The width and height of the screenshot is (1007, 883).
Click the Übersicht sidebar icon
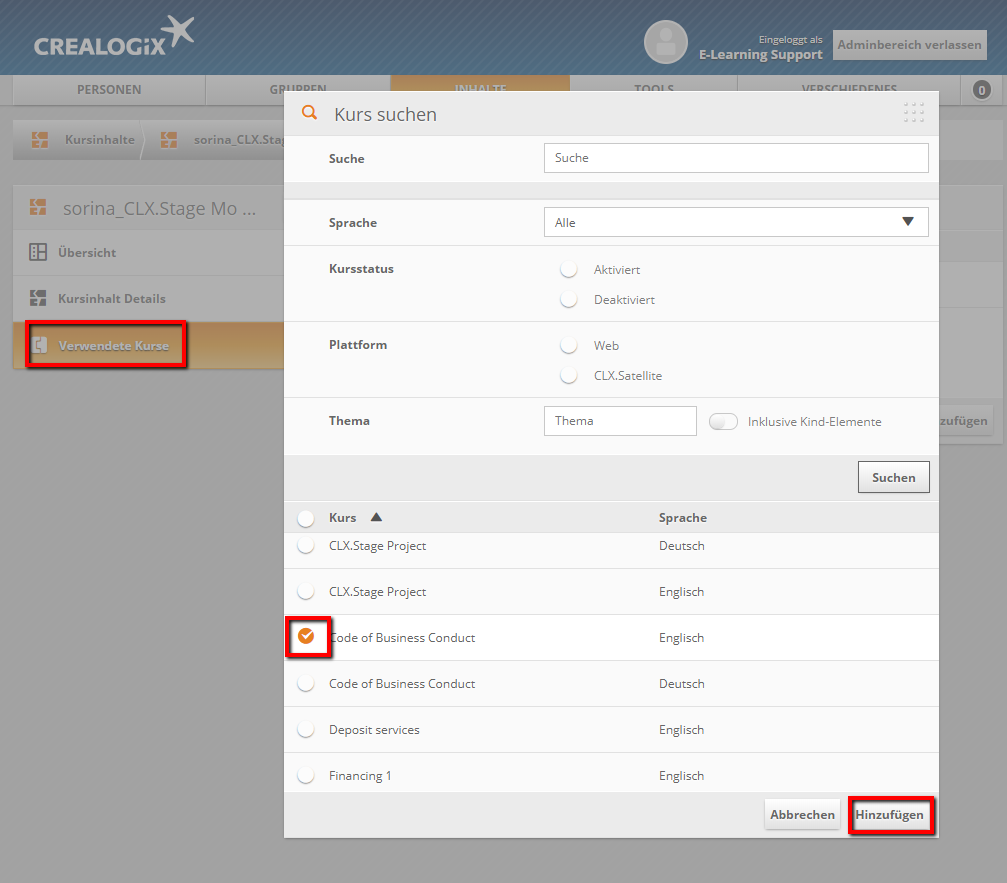pyautogui.click(x=38, y=253)
